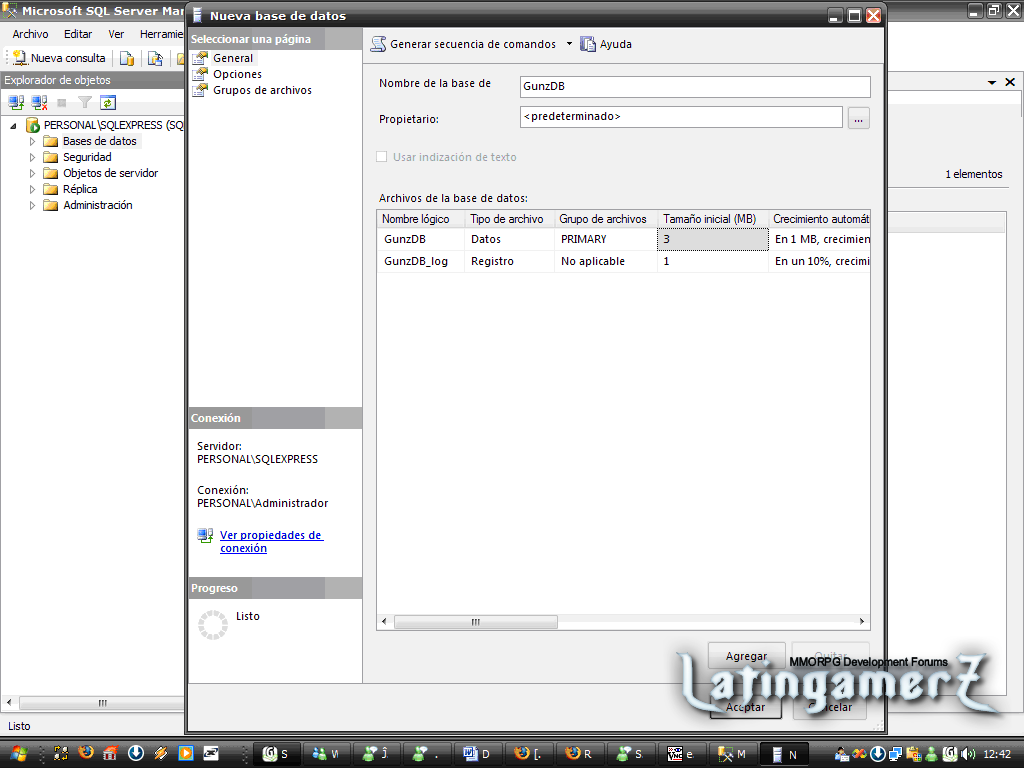Click connection properties icon beside the link
Viewport: 1024px width, 768px height.
[206, 536]
